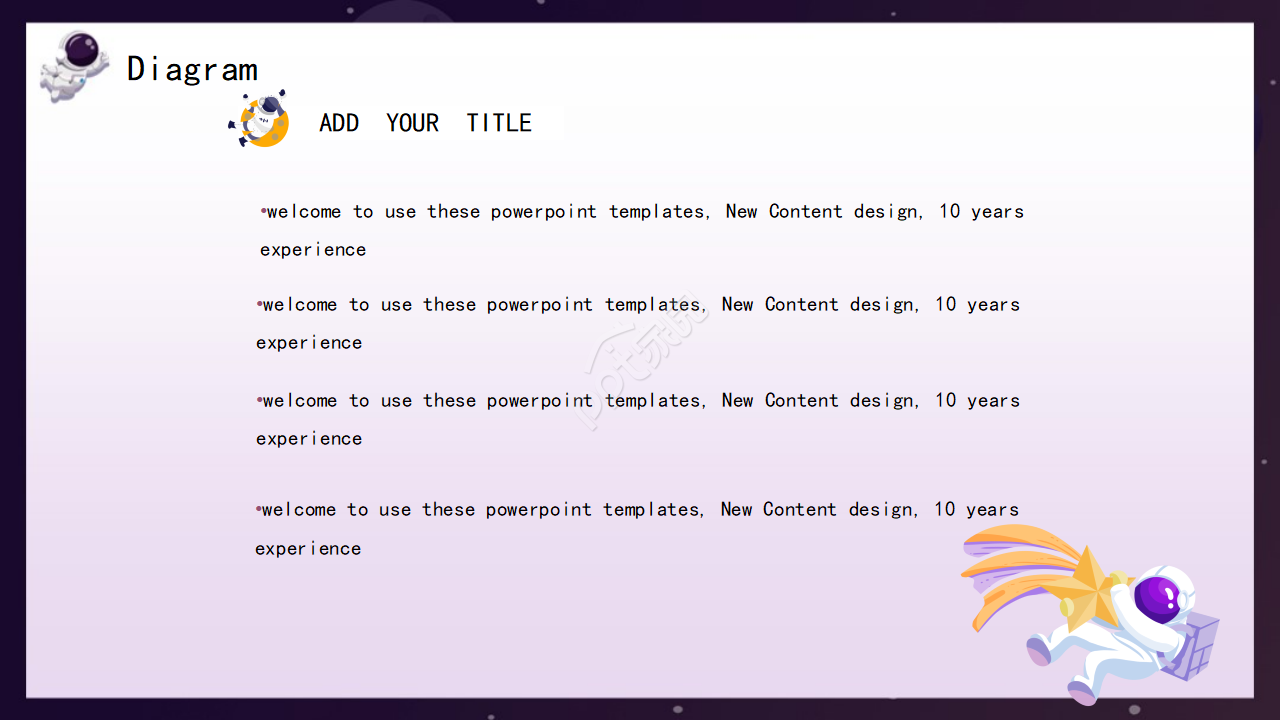
Task: Select the astronaut-on-moon icon next to ADD YOUR TITLE
Action: [259, 119]
